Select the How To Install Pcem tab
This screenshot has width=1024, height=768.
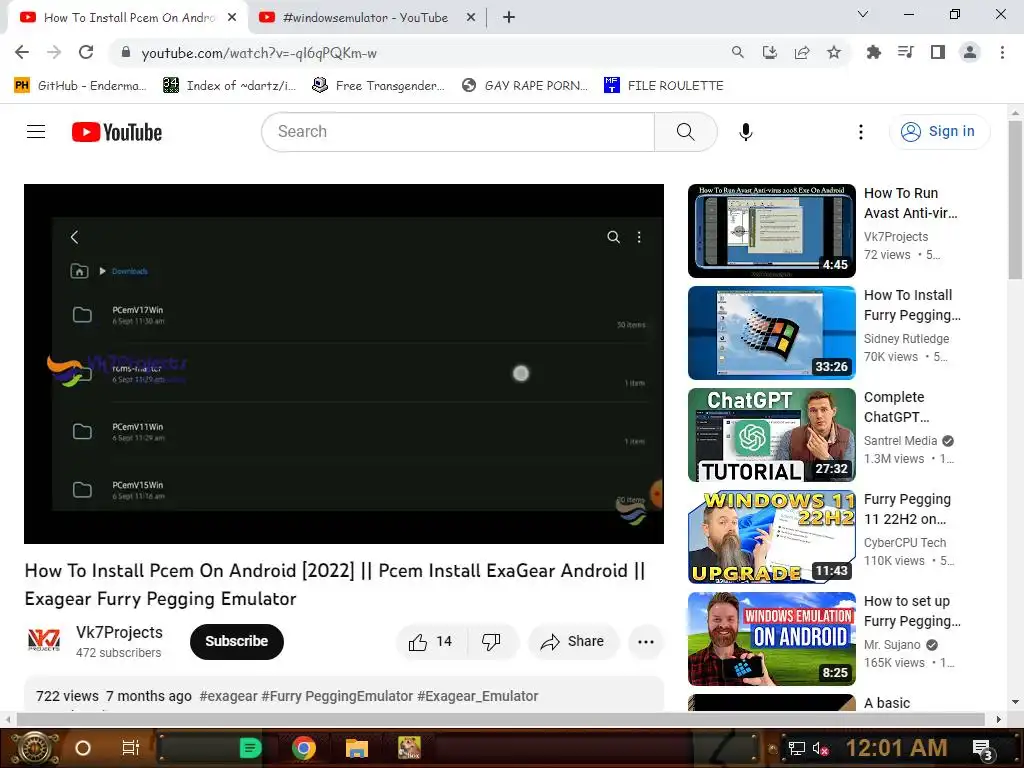[129, 18]
